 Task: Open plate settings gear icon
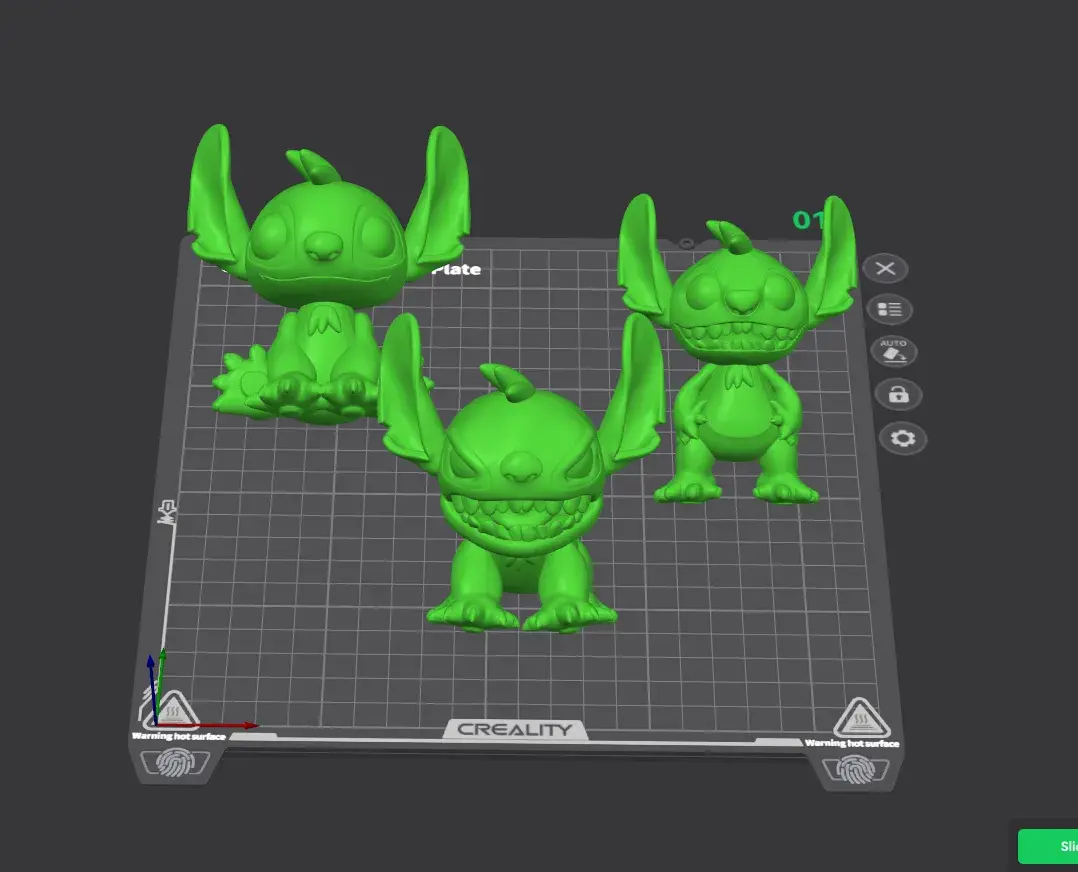coord(903,439)
